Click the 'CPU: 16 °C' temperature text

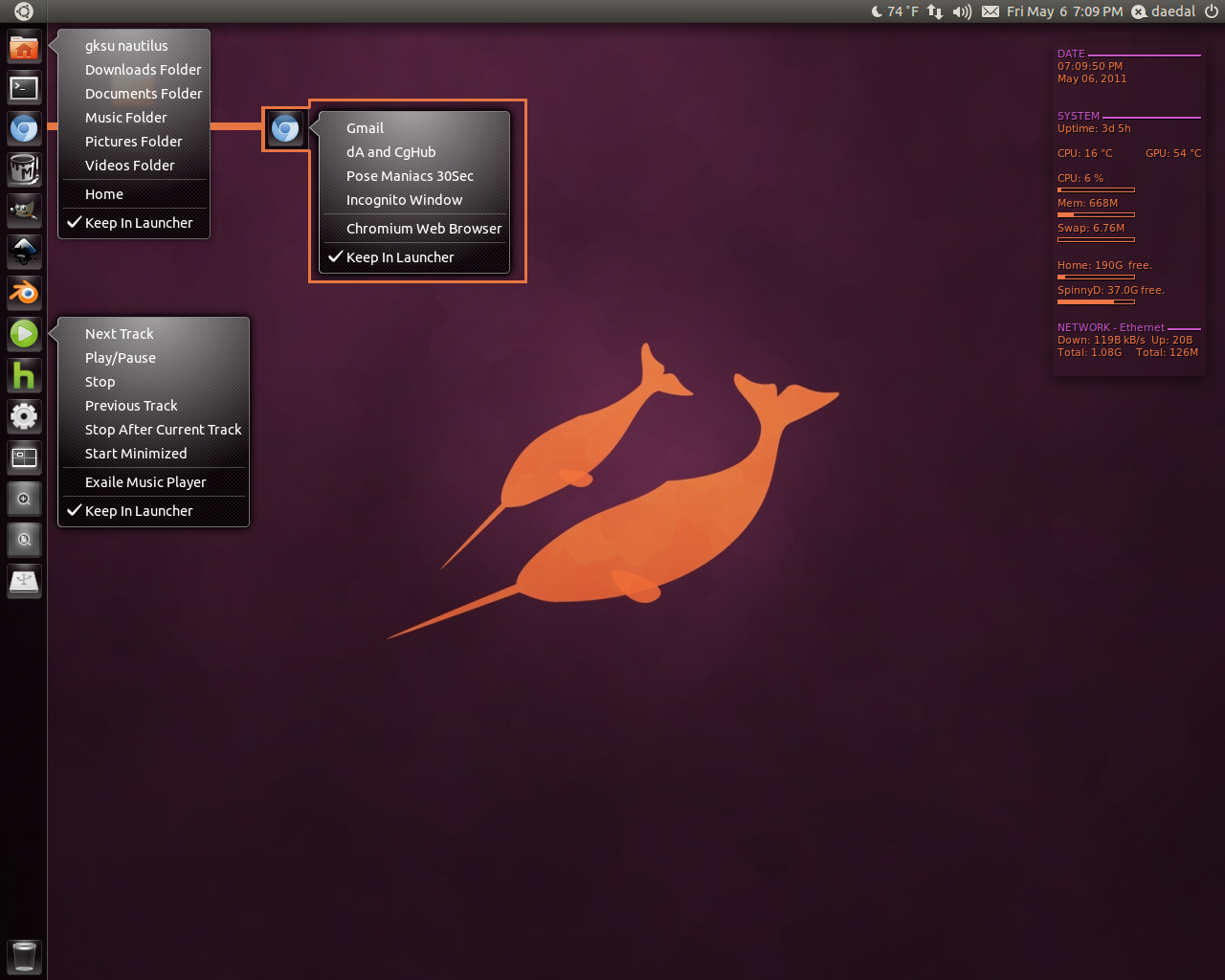pos(1085,153)
